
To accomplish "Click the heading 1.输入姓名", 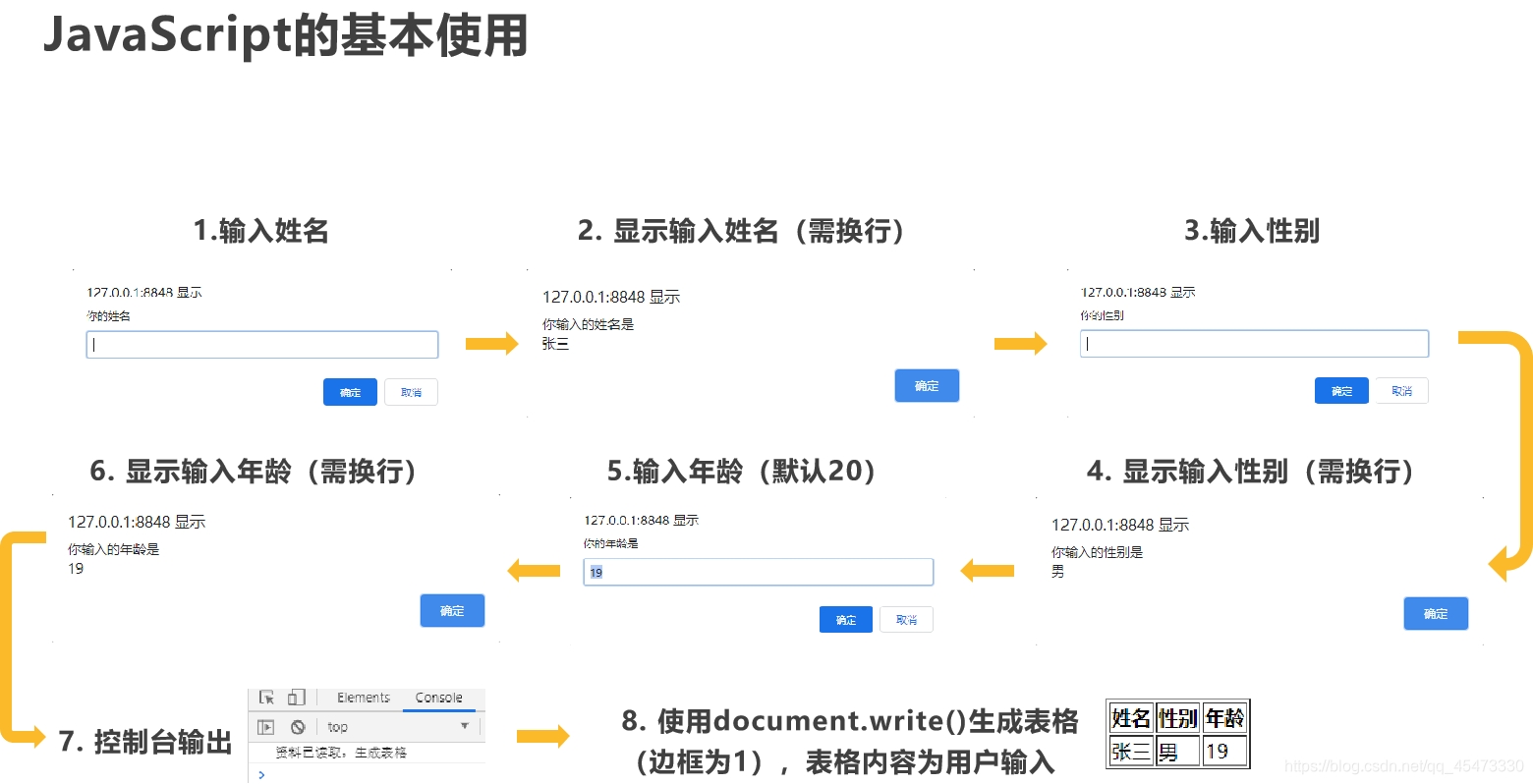I will click(261, 231).
